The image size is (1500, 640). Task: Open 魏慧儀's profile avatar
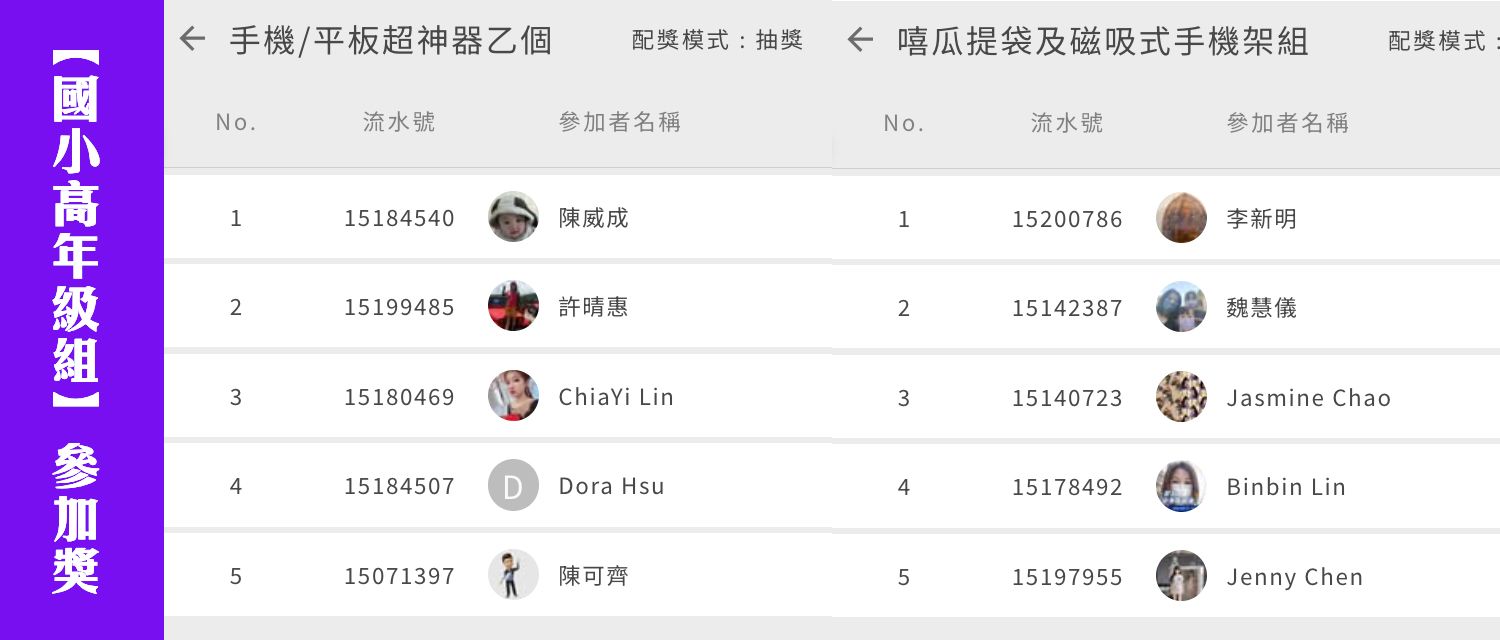click(1181, 307)
